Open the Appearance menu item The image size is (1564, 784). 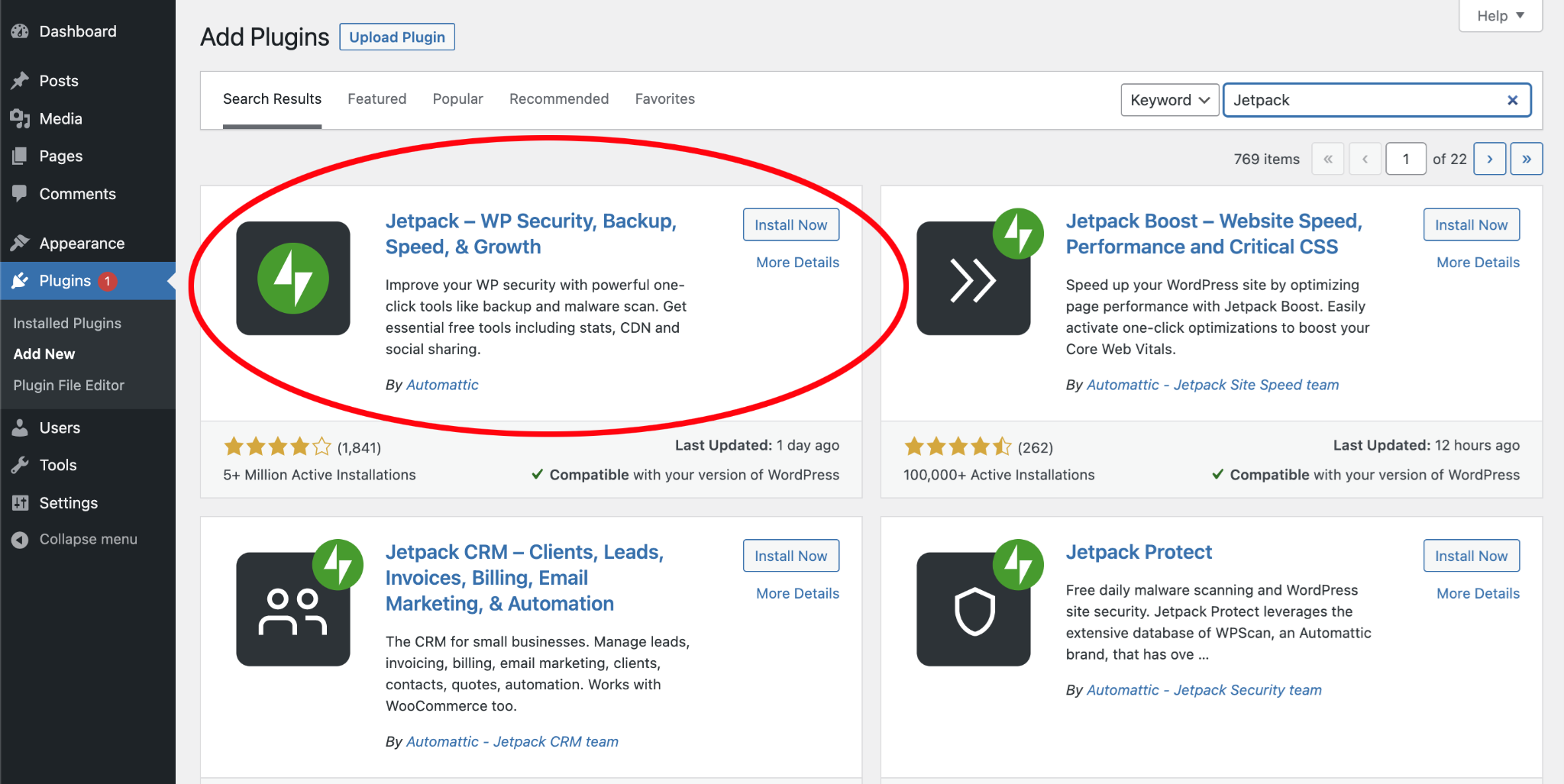[88, 244]
